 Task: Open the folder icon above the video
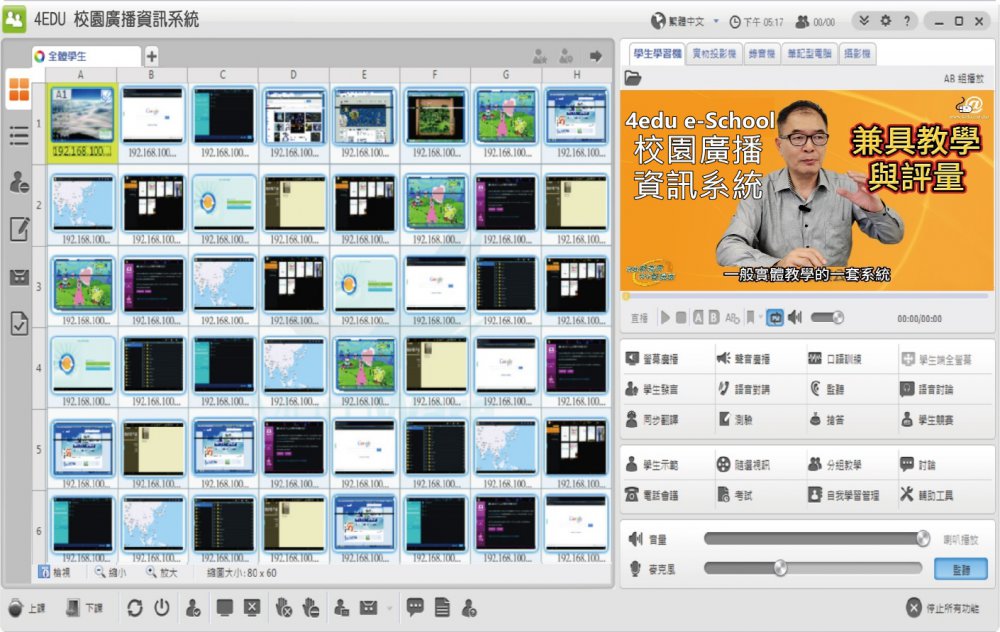[x=633, y=78]
